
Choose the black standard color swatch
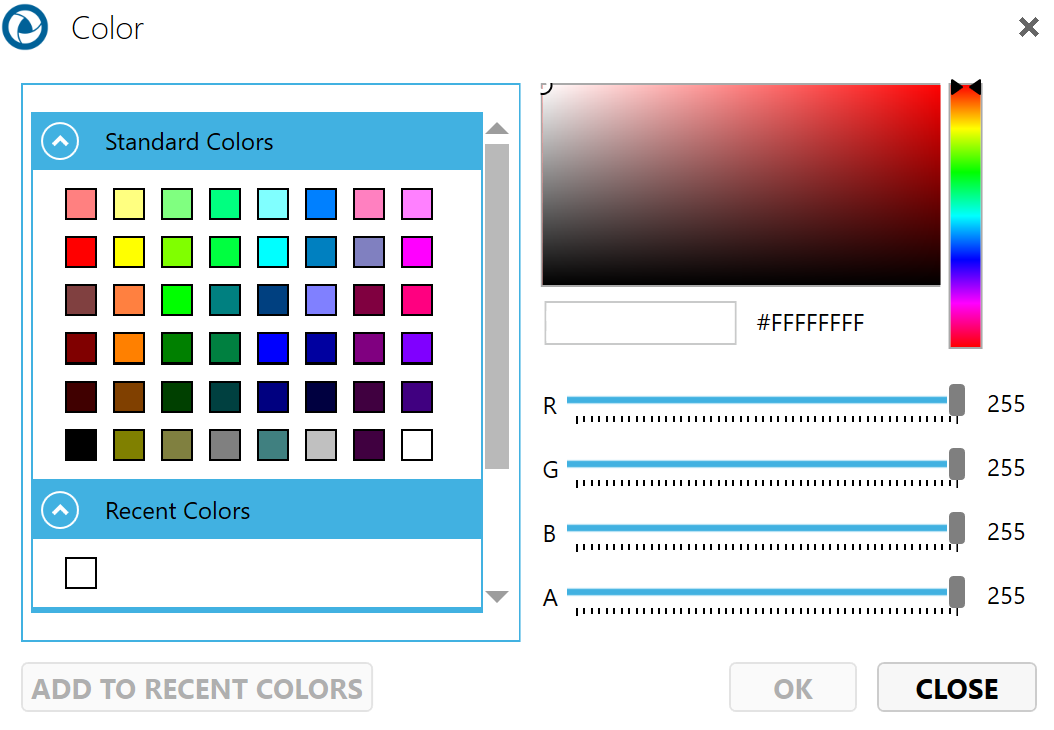(81, 445)
